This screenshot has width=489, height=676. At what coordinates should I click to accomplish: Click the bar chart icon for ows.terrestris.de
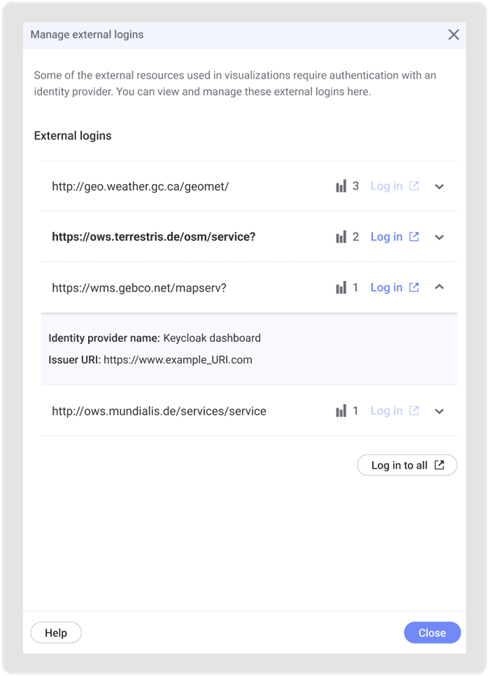tap(341, 237)
